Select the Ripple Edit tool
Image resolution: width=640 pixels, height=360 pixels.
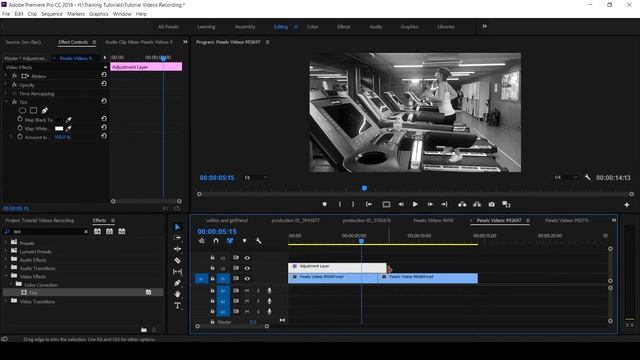point(177,249)
